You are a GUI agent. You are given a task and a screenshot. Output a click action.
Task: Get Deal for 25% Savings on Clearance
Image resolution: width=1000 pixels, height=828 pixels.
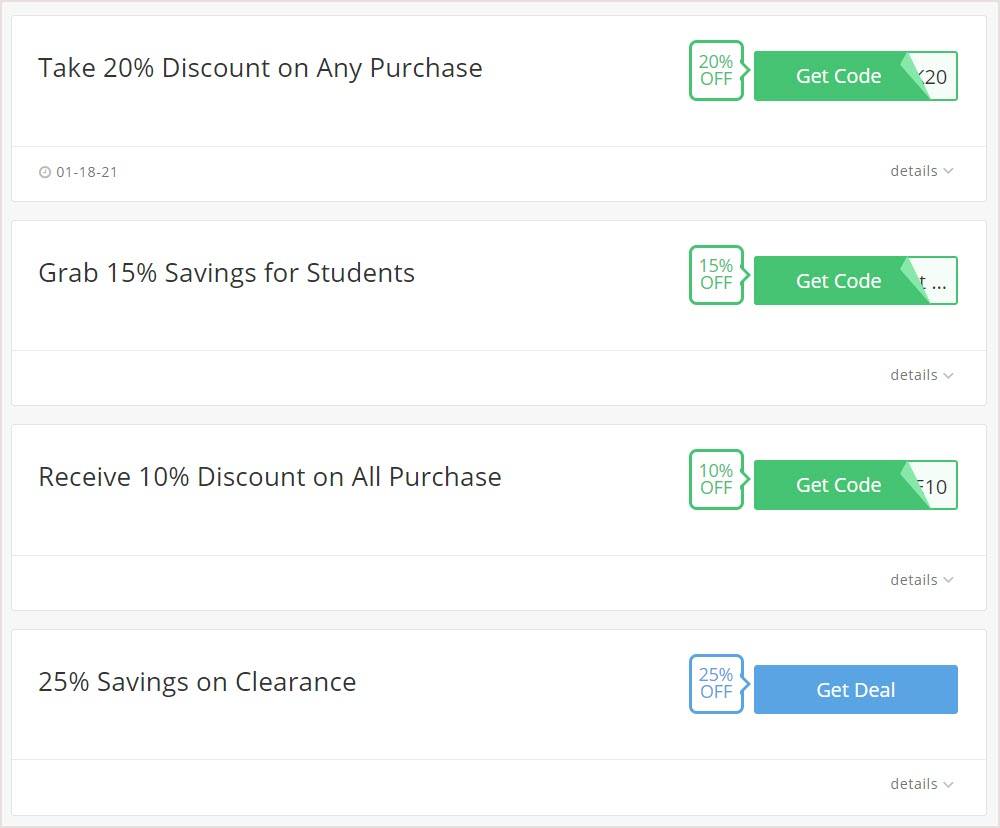point(855,690)
